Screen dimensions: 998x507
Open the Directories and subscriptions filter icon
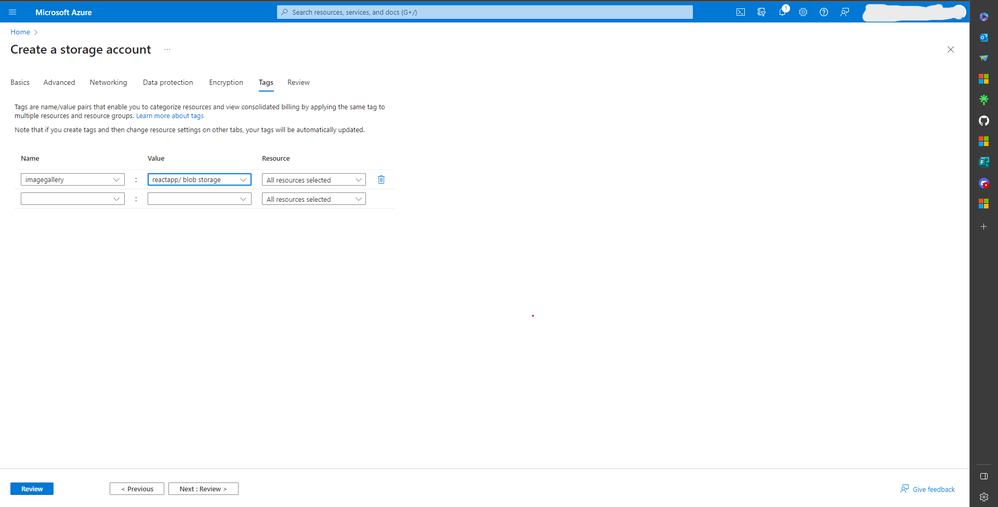761,12
